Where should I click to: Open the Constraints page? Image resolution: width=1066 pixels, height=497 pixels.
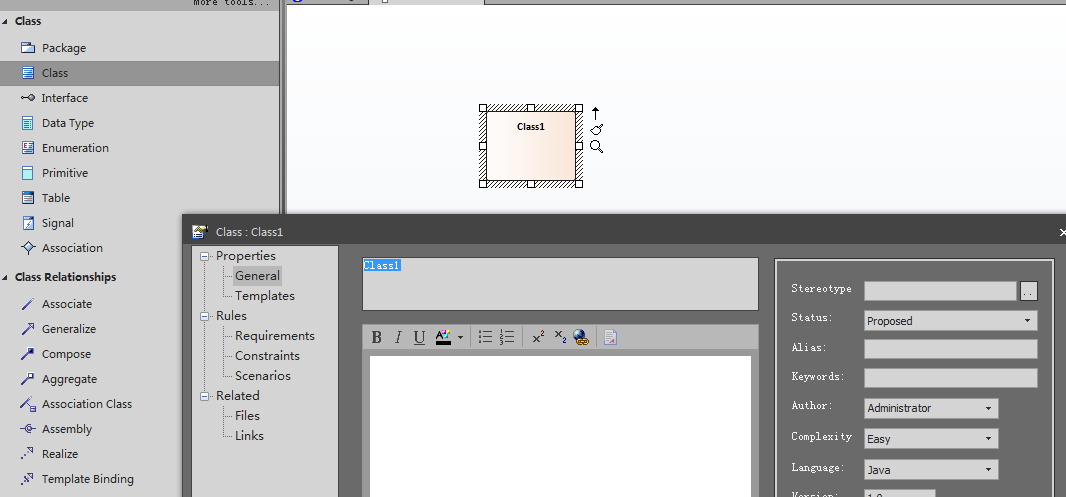click(x=267, y=356)
